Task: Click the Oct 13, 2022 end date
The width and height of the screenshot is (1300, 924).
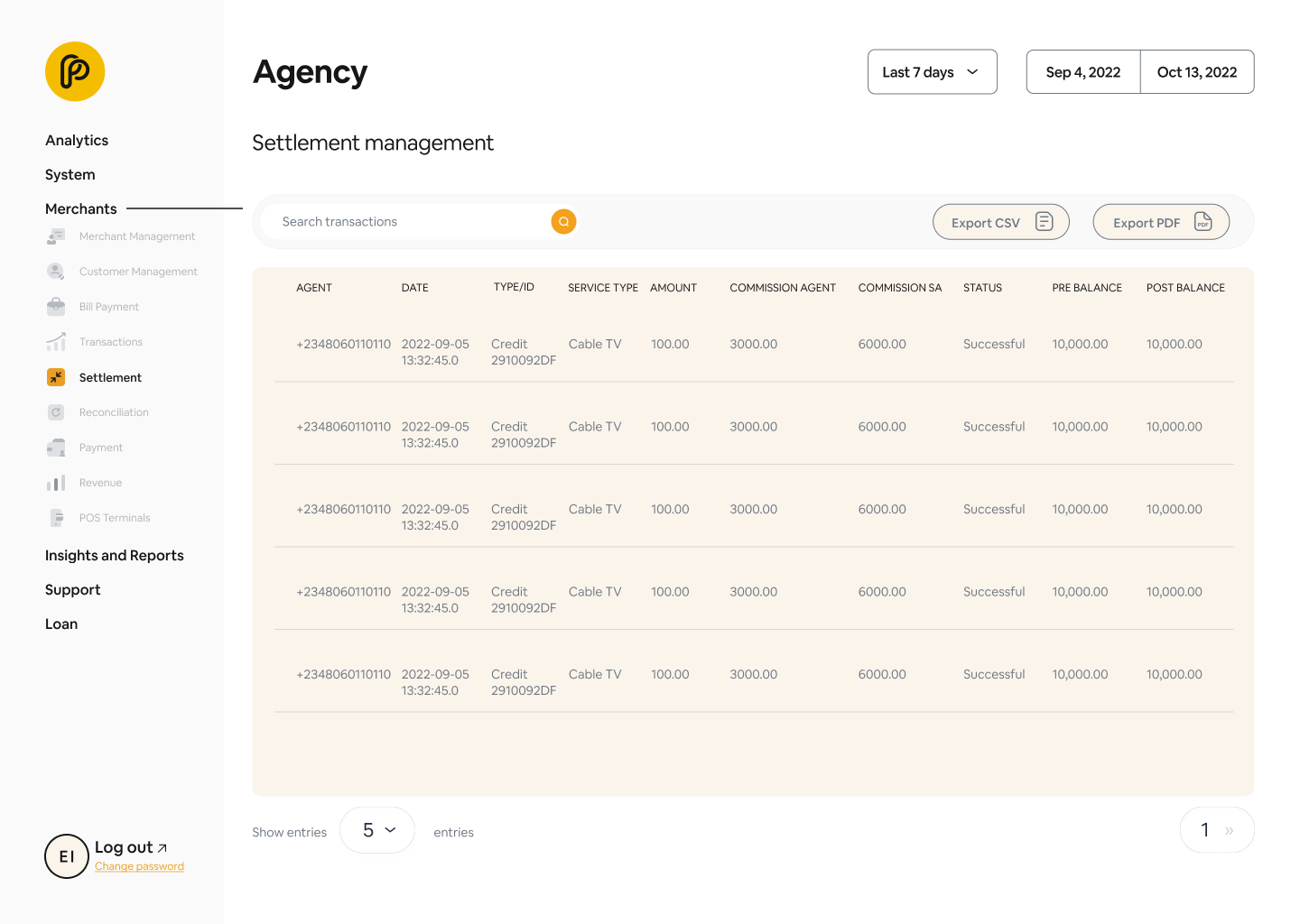Action: coord(1197,72)
